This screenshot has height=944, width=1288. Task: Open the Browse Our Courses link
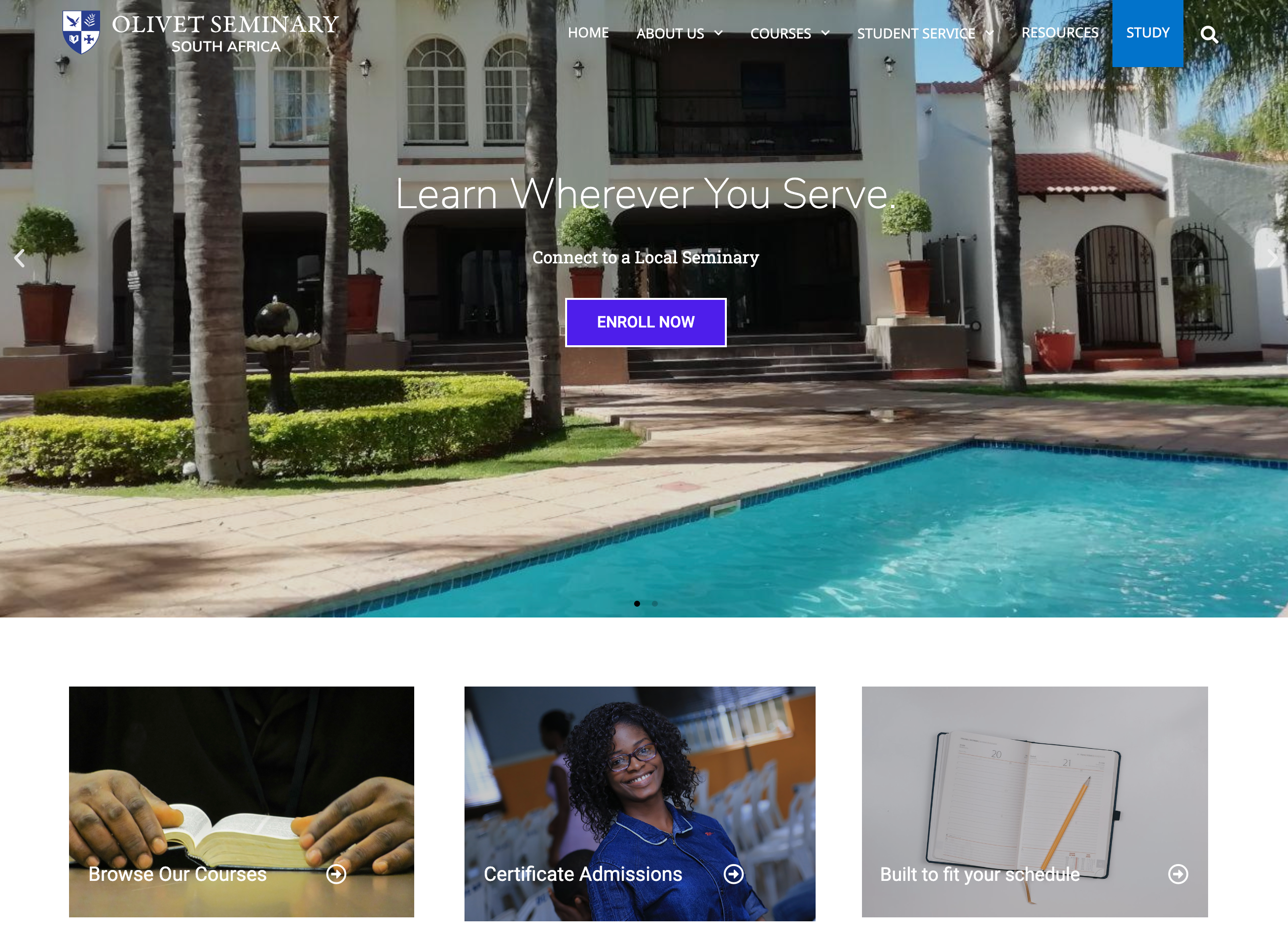(x=178, y=873)
